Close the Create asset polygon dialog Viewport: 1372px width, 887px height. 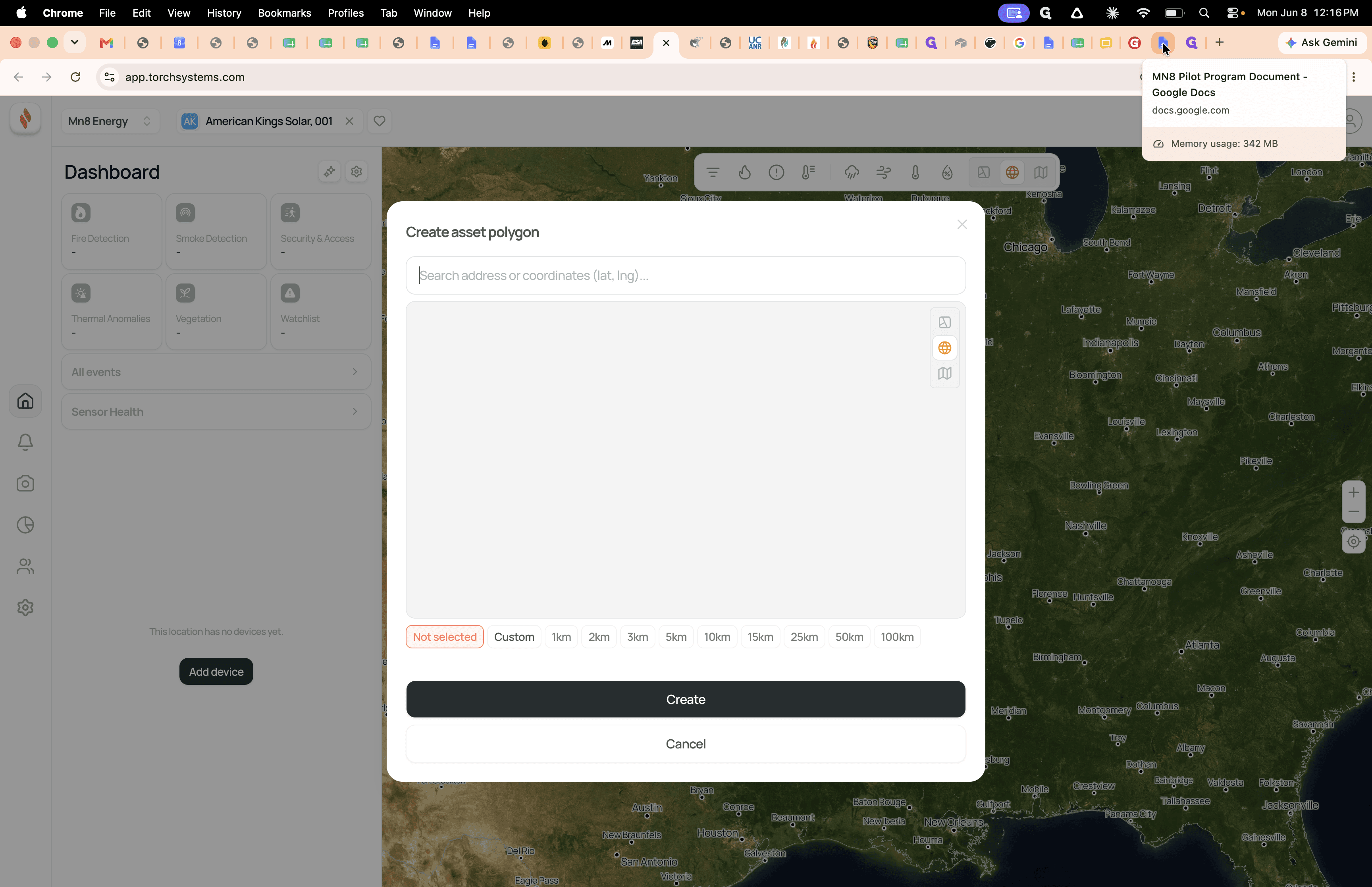[962, 225]
